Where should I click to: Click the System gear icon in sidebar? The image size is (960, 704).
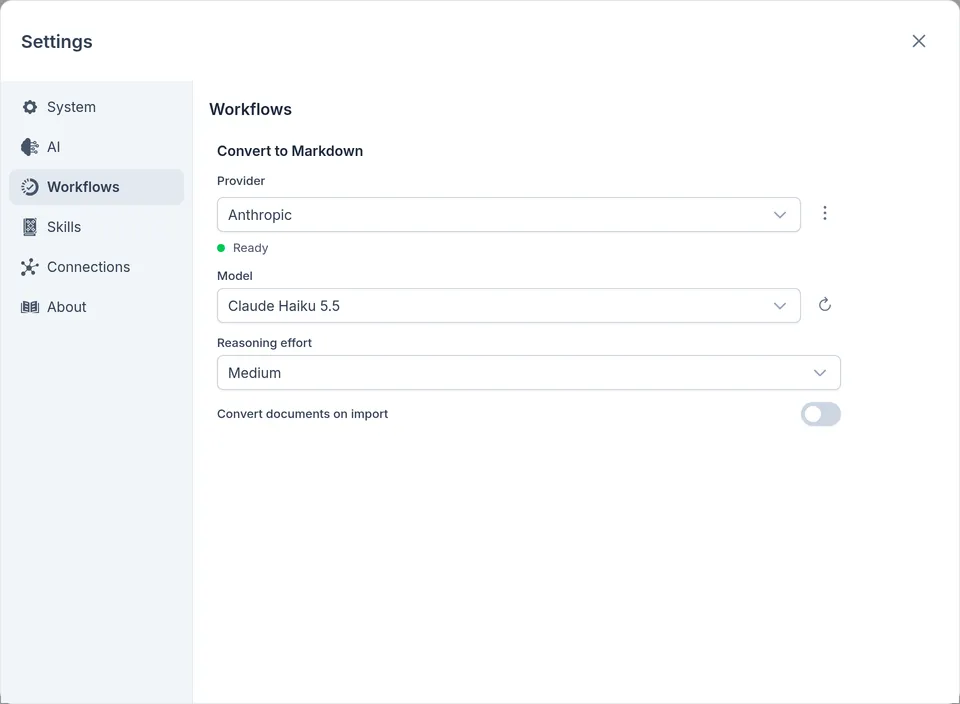pos(29,107)
